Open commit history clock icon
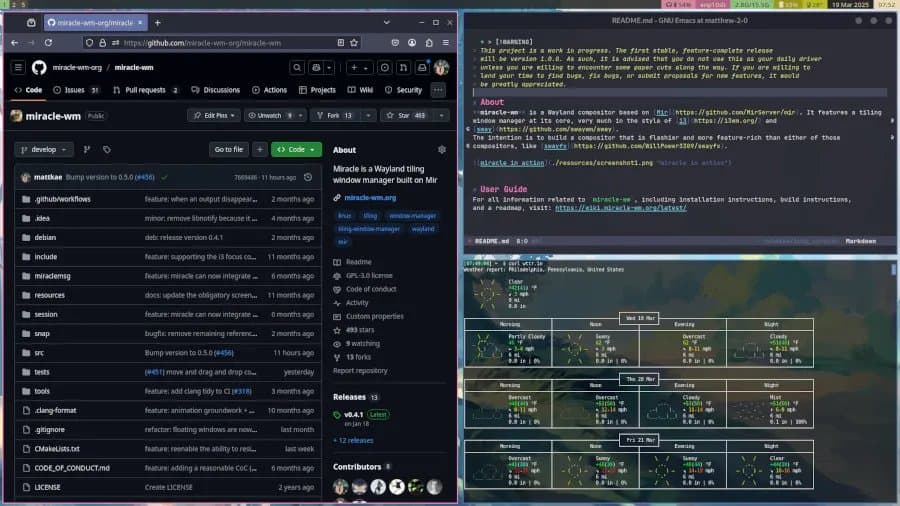The image size is (900, 506). (308, 177)
